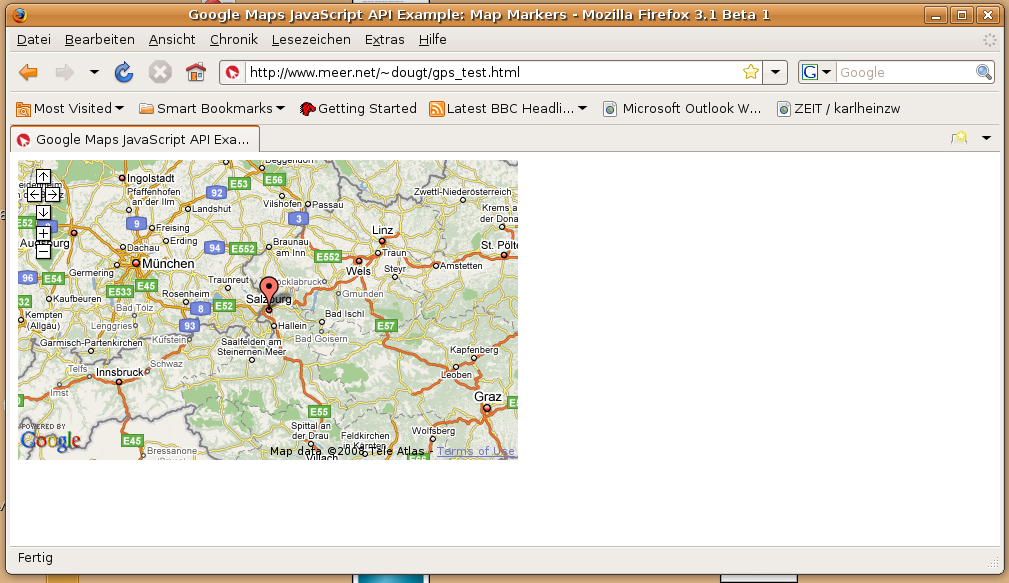Click the Innsbruck label on the map
The width and height of the screenshot is (1009, 583).
(120, 372)
